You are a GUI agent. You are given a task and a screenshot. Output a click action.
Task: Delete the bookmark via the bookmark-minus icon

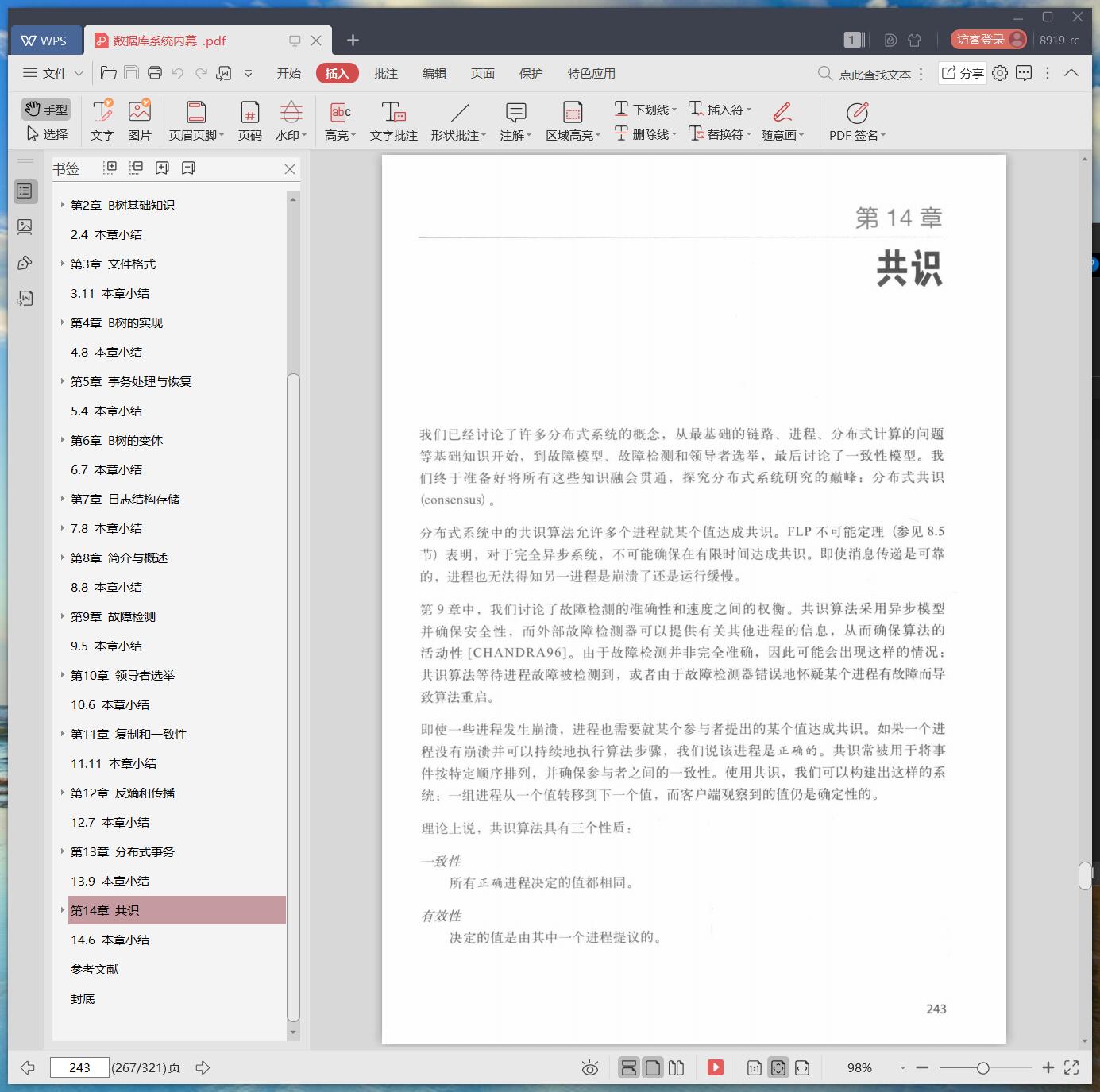click(188, 168)
